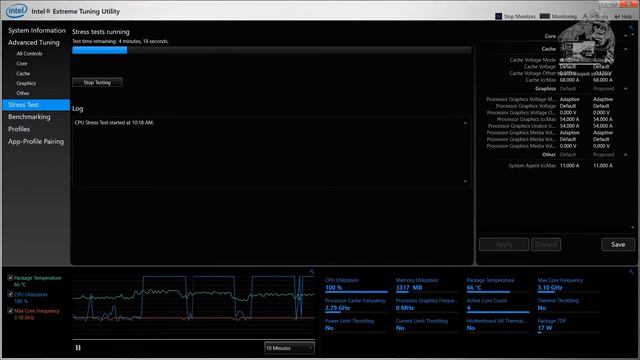Uncheck Max Core Frequency graph checkbox
This screenshot has width=640, height=360.
[10, 311]
